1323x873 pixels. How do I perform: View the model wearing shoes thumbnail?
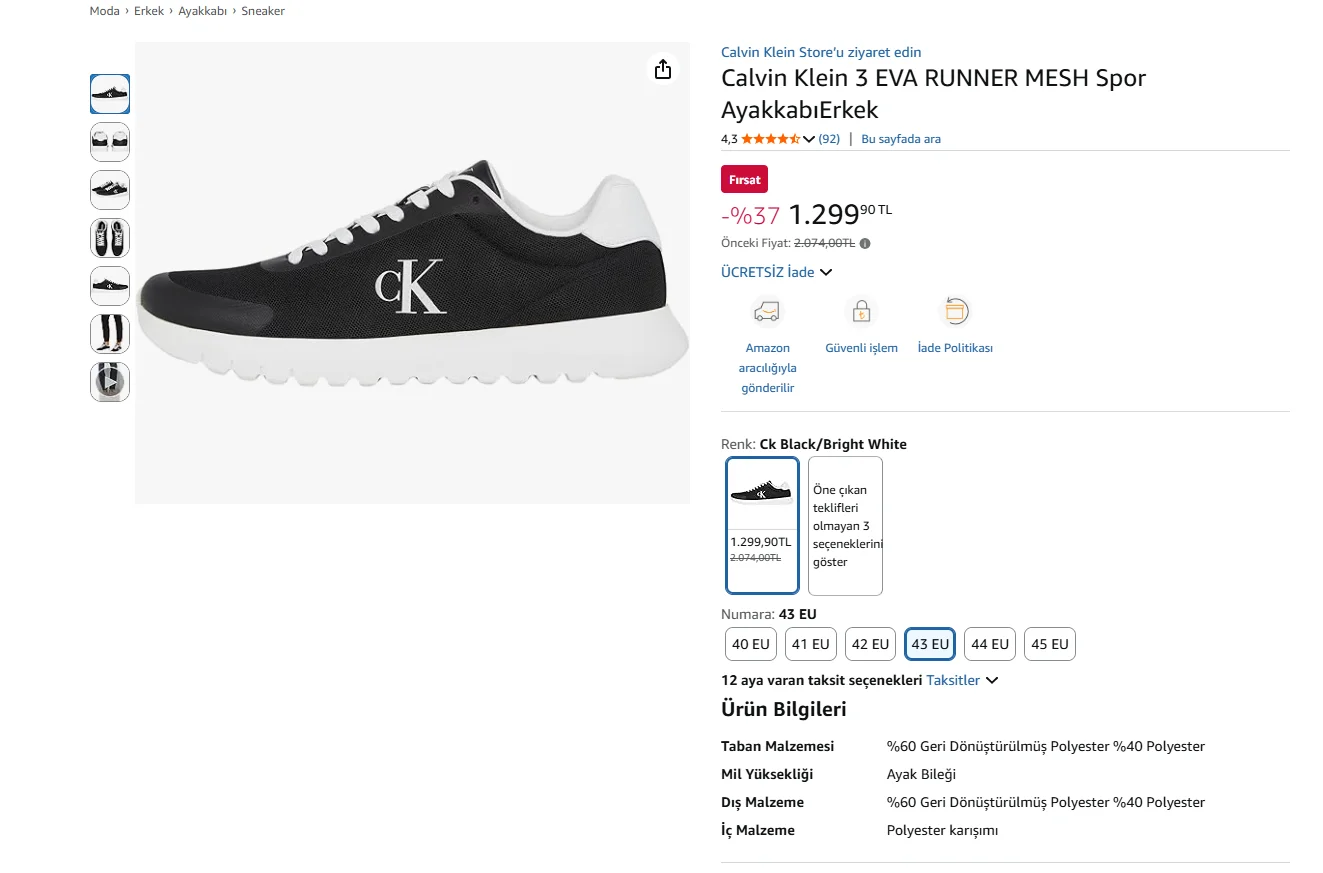click(x=110, y=333)
